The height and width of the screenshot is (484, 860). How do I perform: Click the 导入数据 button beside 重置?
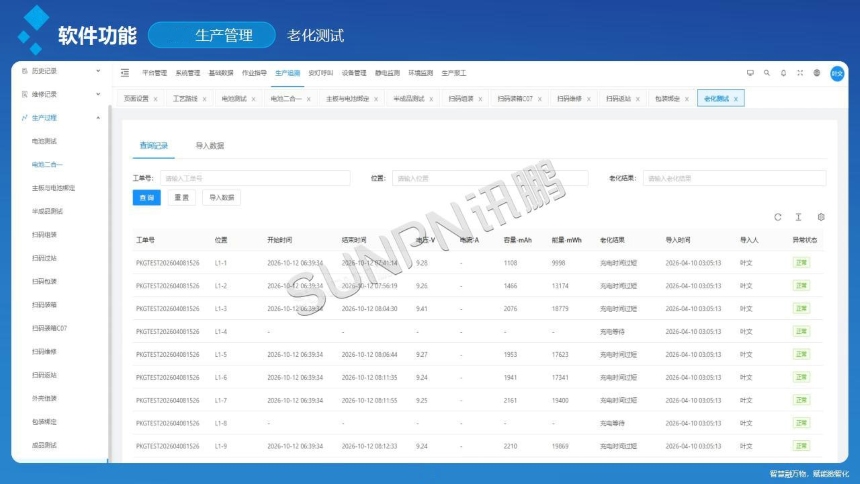tap(222, 198)
